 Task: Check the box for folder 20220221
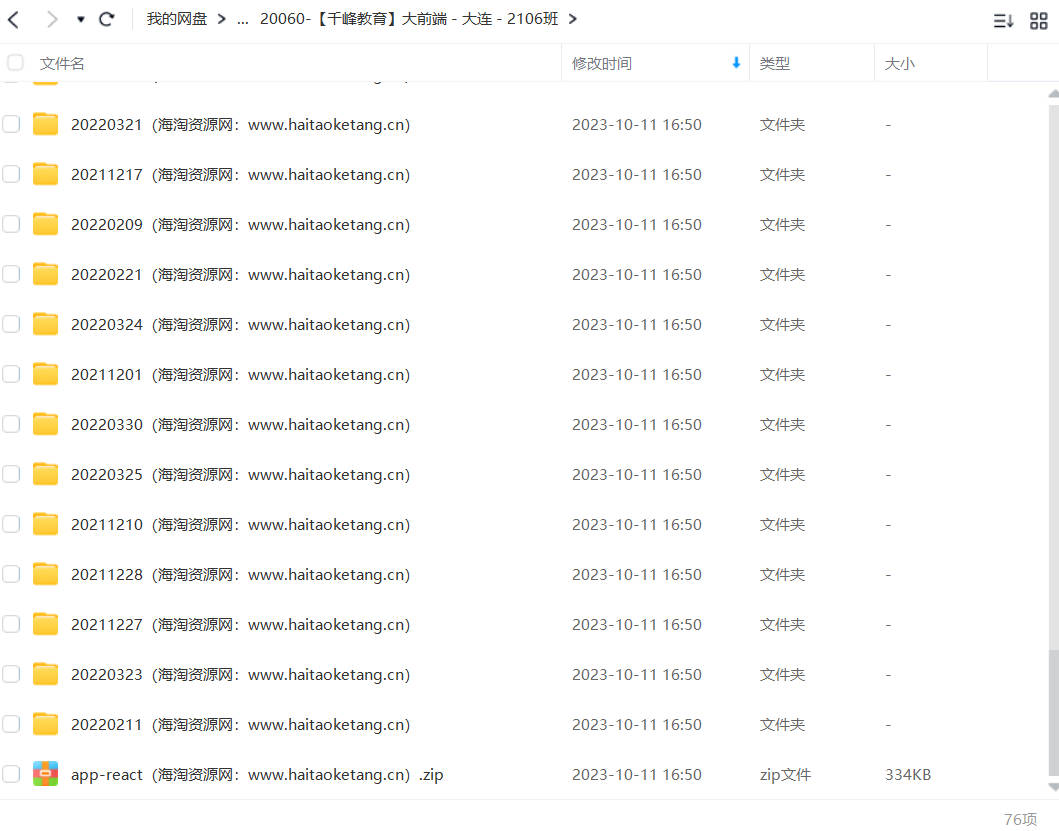(x=11, y=274)
